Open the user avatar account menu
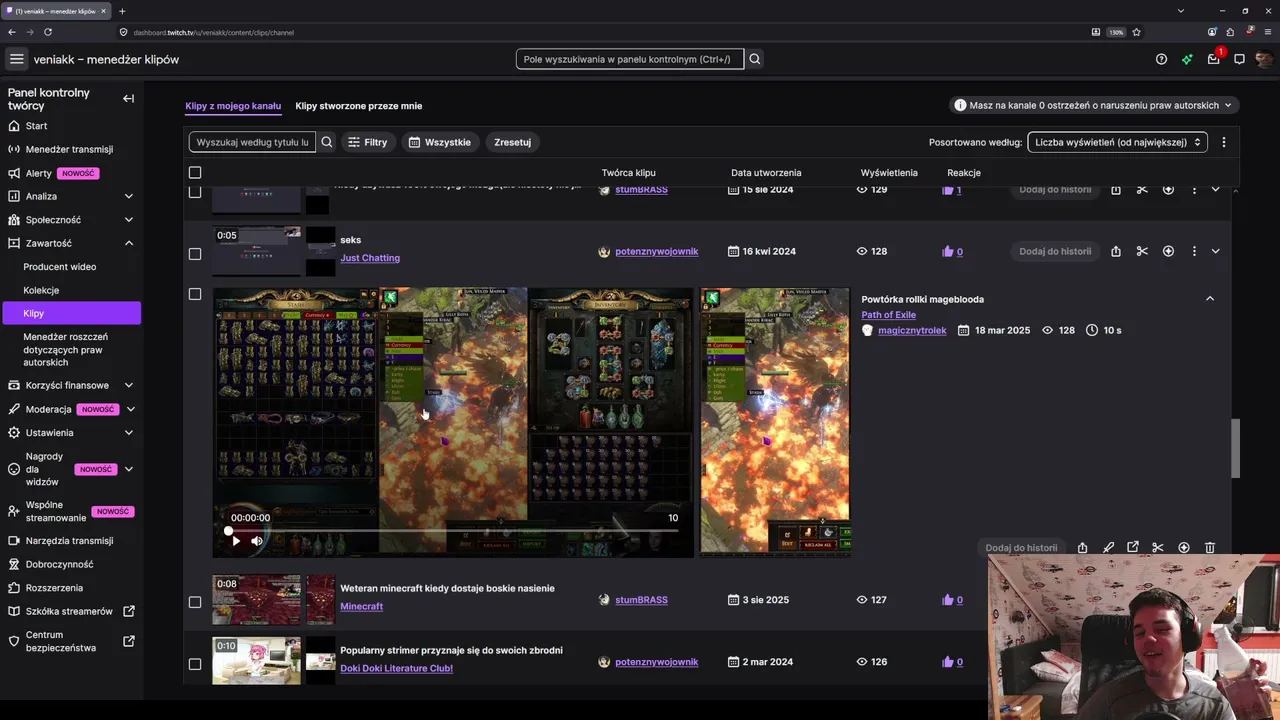Image resolution: width=1280 pixels, height=720 pixels. (x=1264, y=59)
